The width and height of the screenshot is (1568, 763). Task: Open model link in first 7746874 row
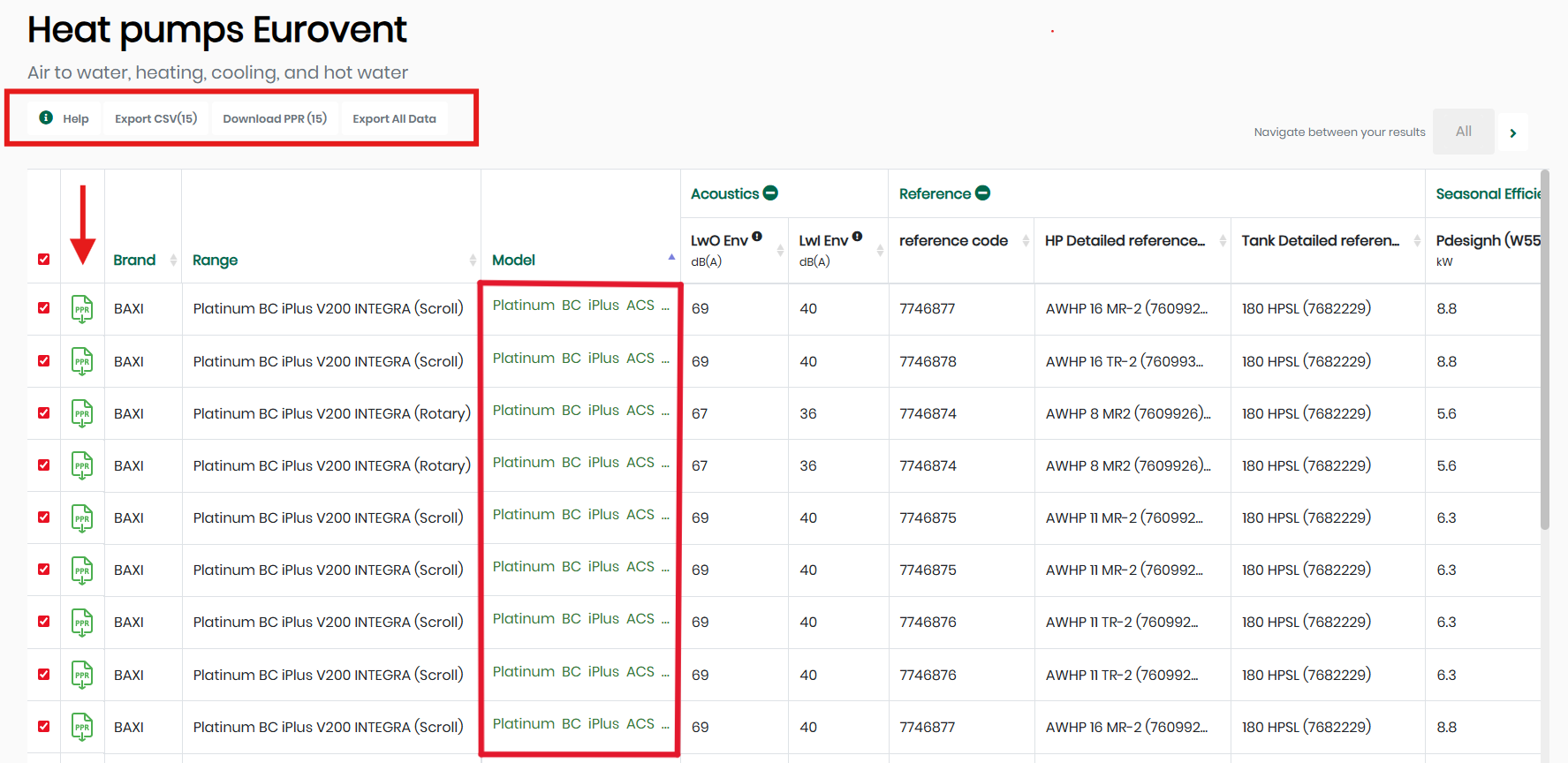coord(580,410)
